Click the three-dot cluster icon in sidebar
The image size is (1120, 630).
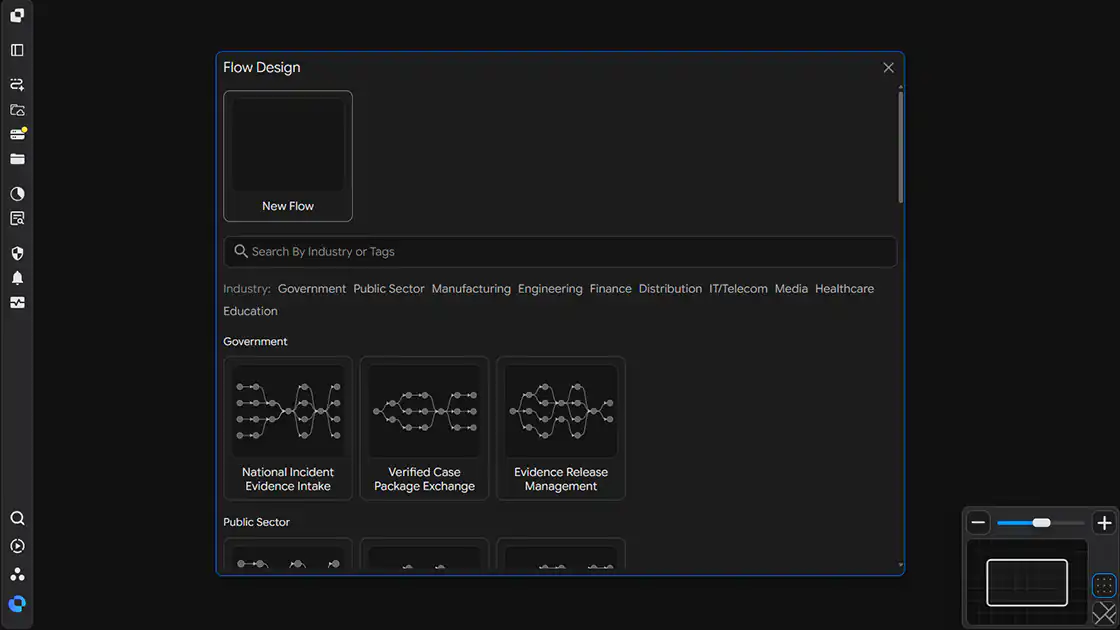click(17, 574)
